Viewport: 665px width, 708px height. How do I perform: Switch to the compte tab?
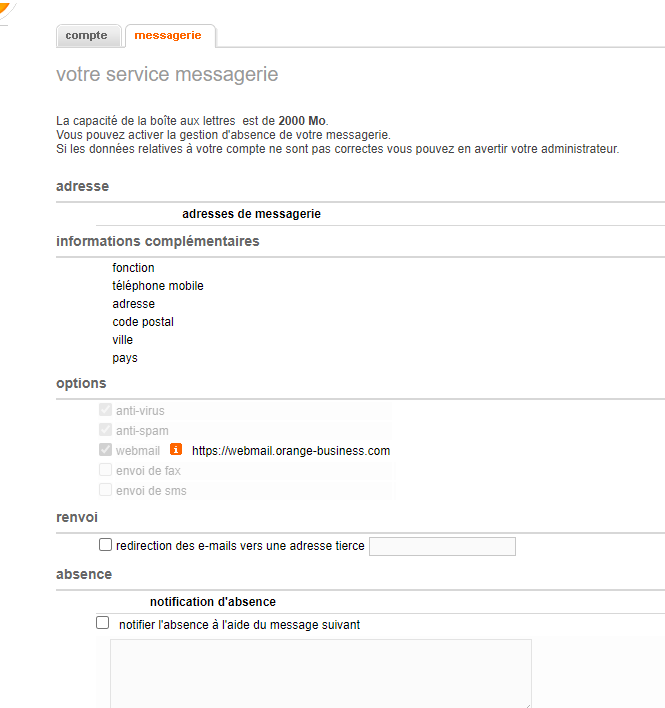[86, 36]
